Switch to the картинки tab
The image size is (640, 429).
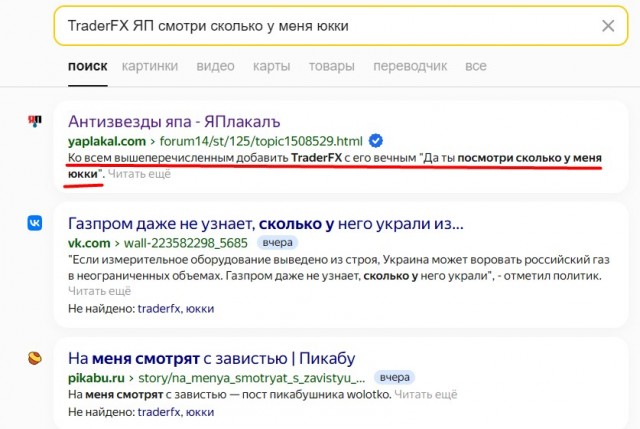[150, 66]
